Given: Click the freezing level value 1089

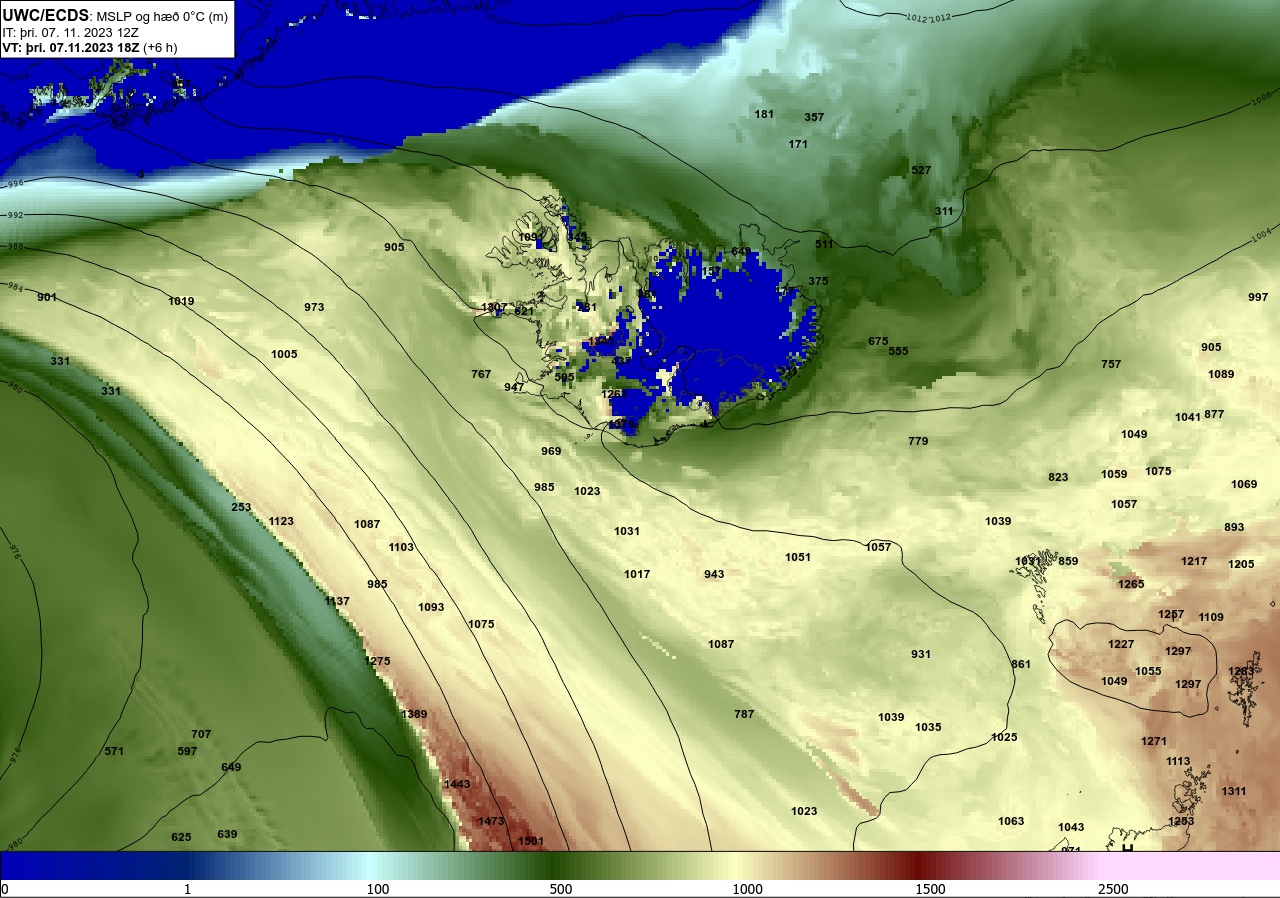Looking at the screenshot, I should coord(1221,374).
